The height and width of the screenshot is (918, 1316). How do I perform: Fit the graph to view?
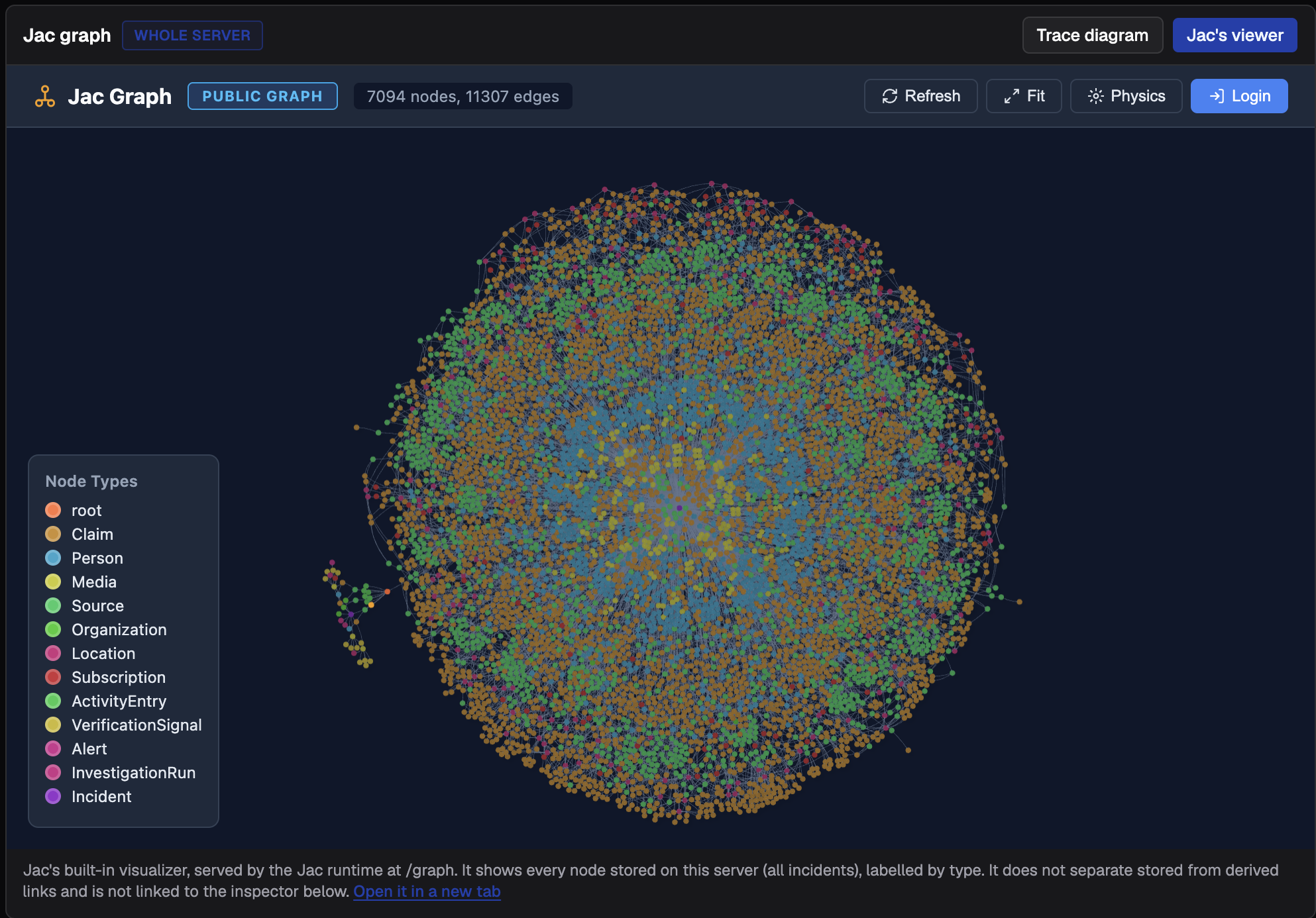(1024, 96)
